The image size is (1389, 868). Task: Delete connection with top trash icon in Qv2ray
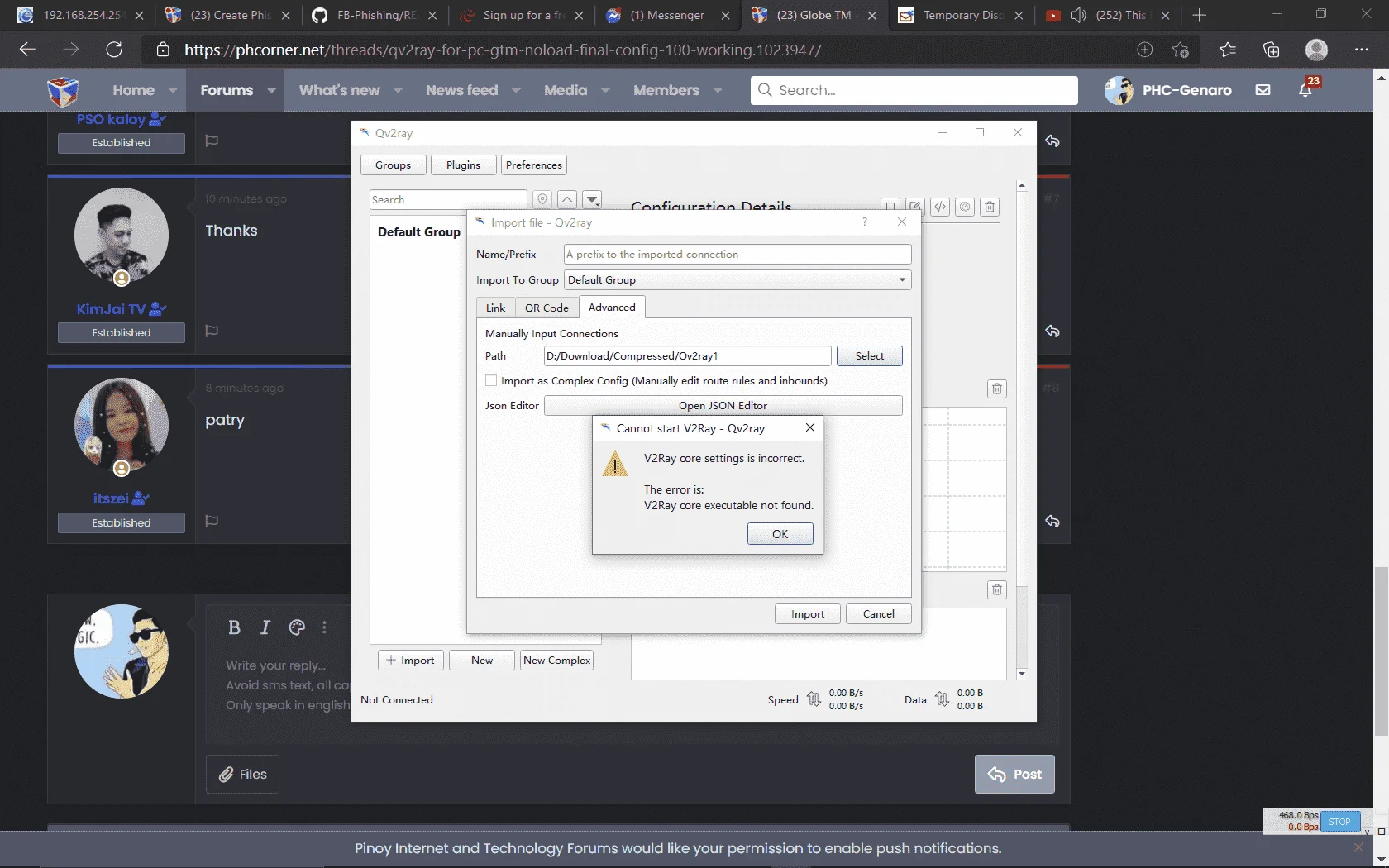990,207
